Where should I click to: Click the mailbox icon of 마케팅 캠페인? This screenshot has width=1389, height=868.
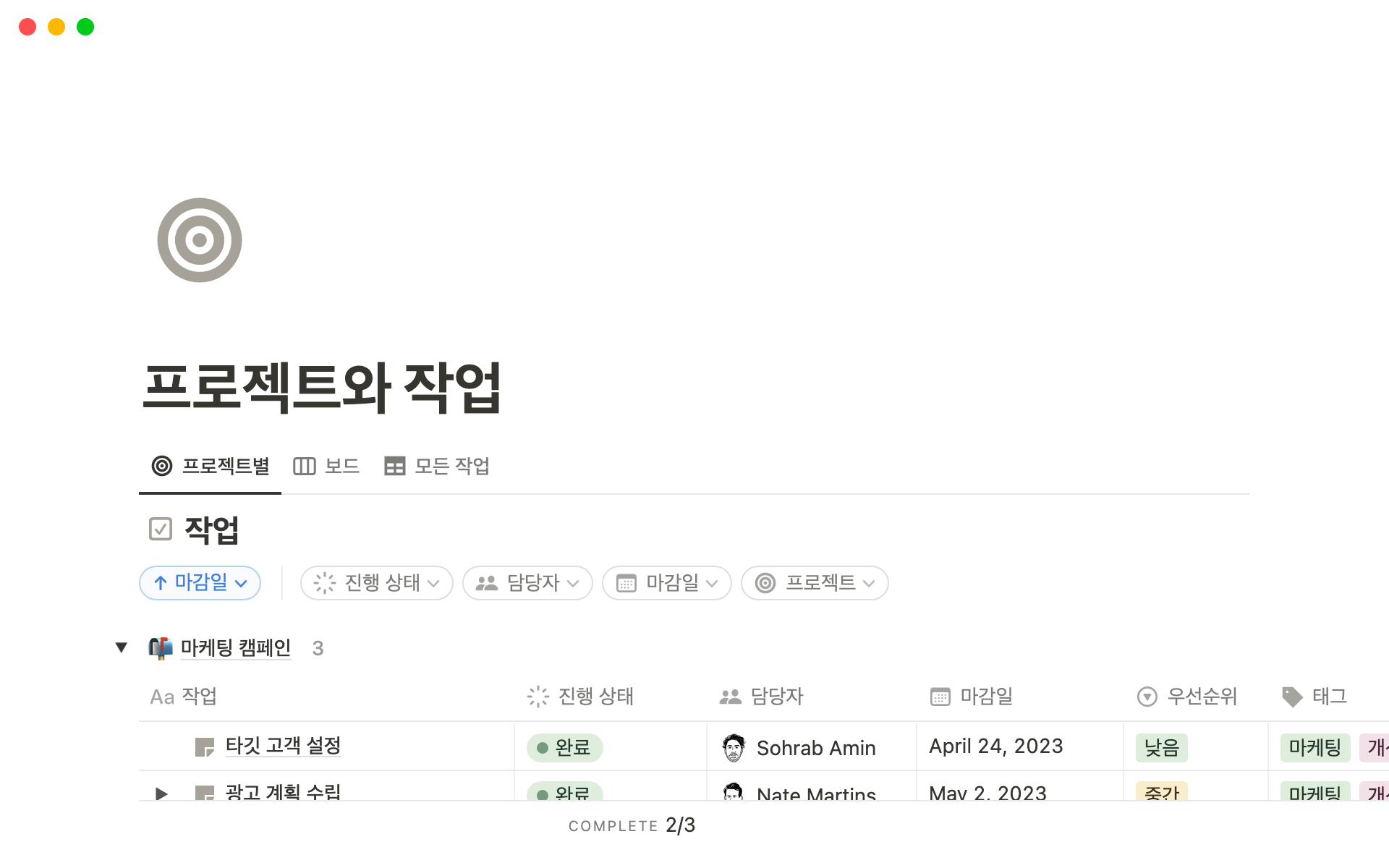tap(161, 647)
